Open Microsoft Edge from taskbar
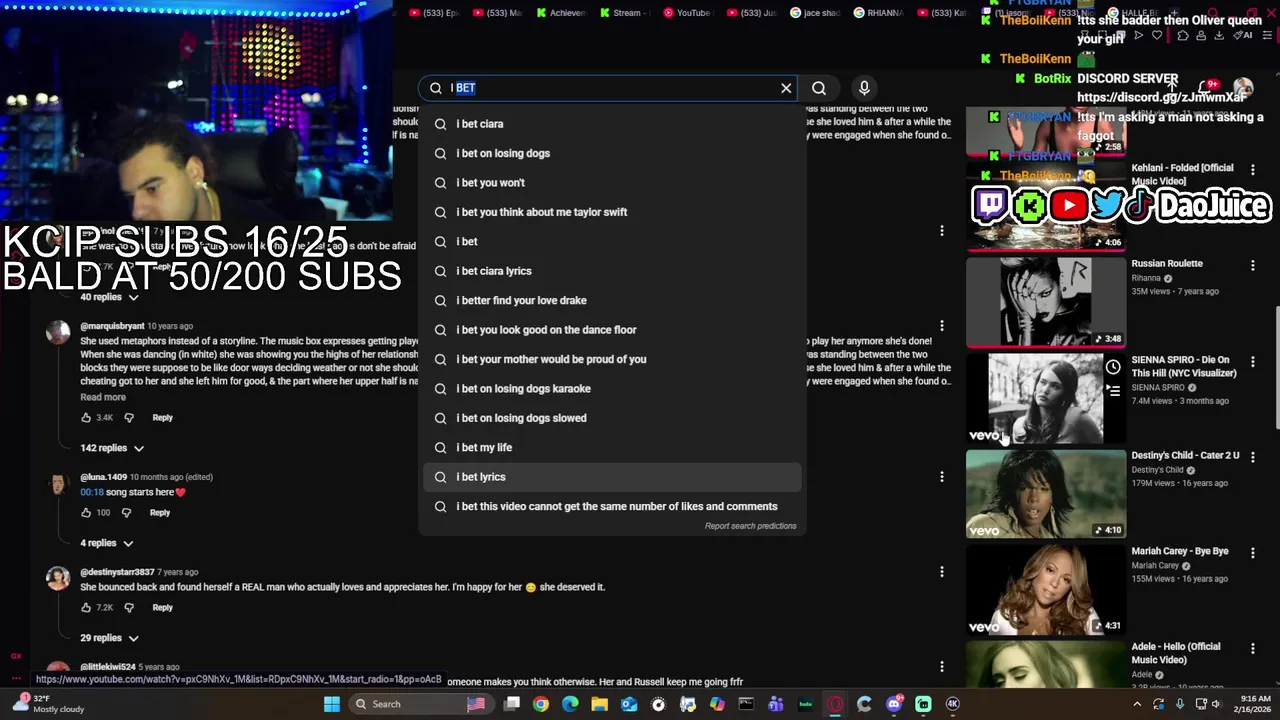 [x=570, y=704]
